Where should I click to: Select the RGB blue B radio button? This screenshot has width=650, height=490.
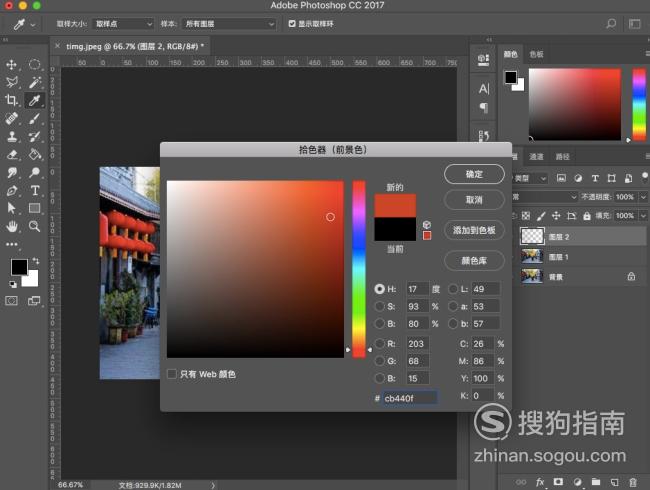click(379, 378)
